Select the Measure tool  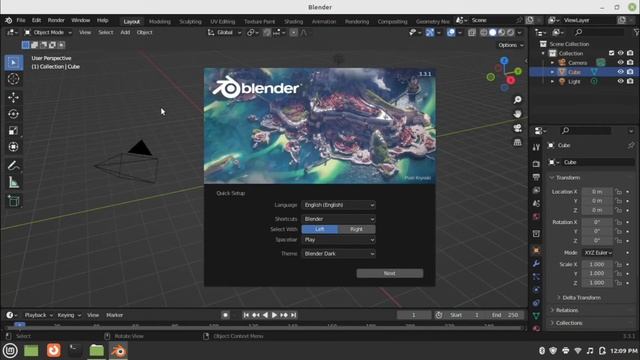tap(13, 182)
